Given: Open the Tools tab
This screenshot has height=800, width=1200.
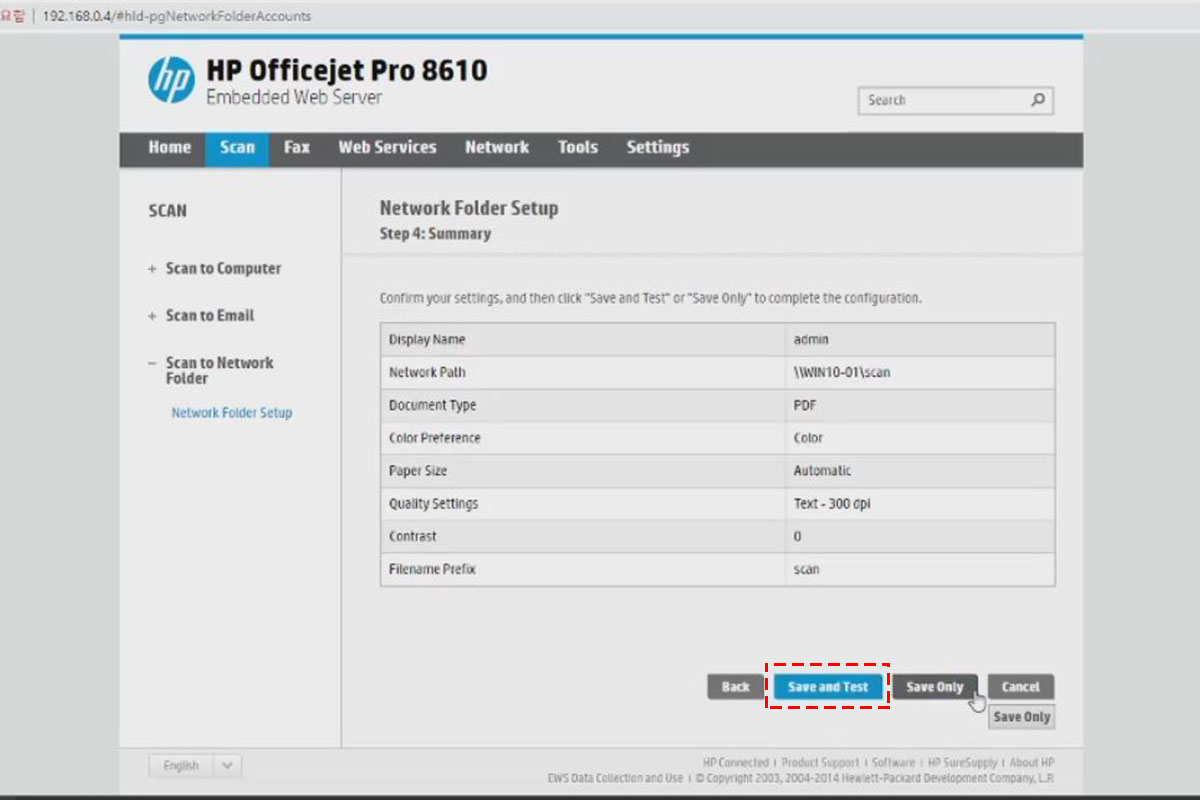Looking at the screenshot, I should click(578, 148).
